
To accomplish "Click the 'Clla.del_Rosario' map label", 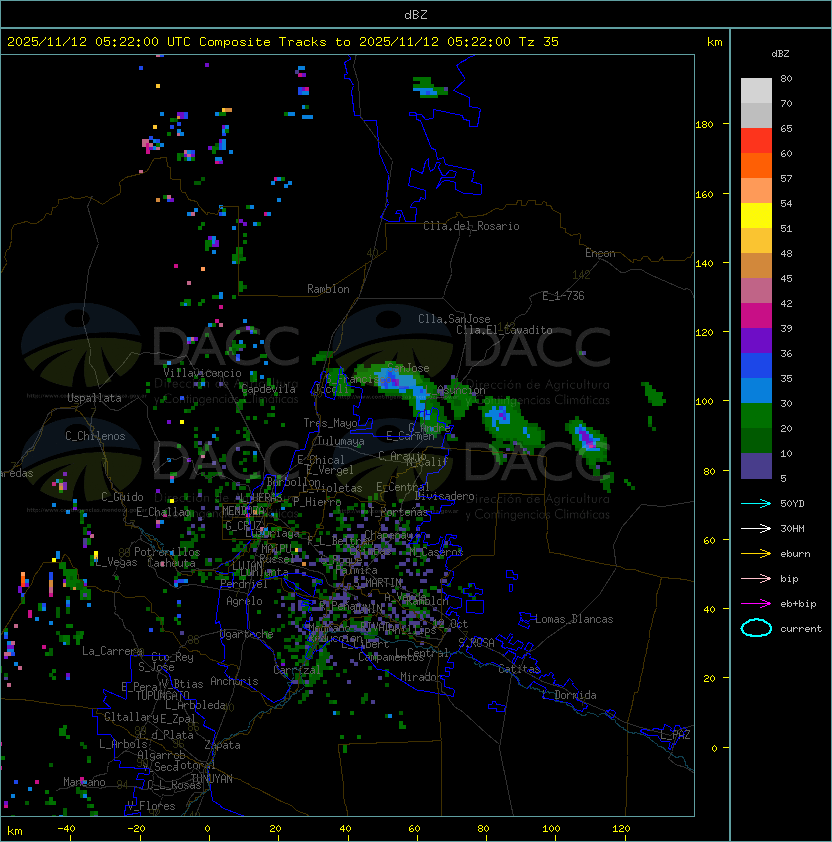I will point(471,226).
